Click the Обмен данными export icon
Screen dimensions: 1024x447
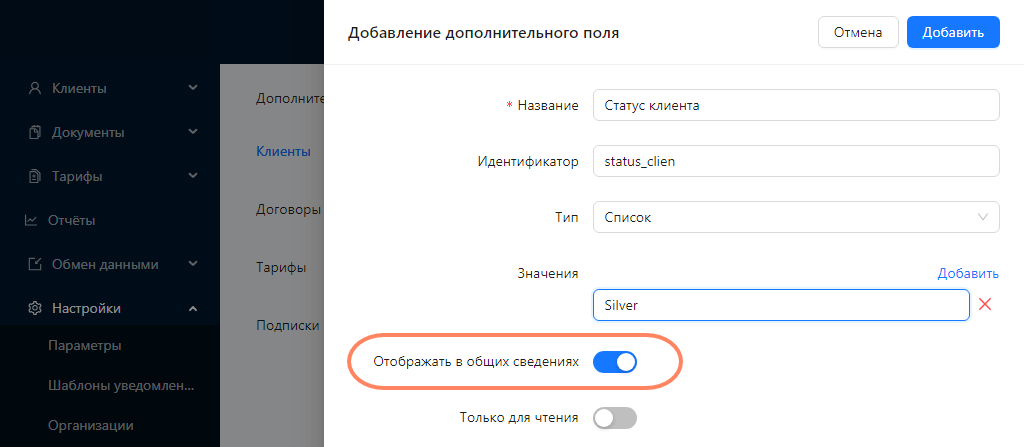(x=35, y=265)
